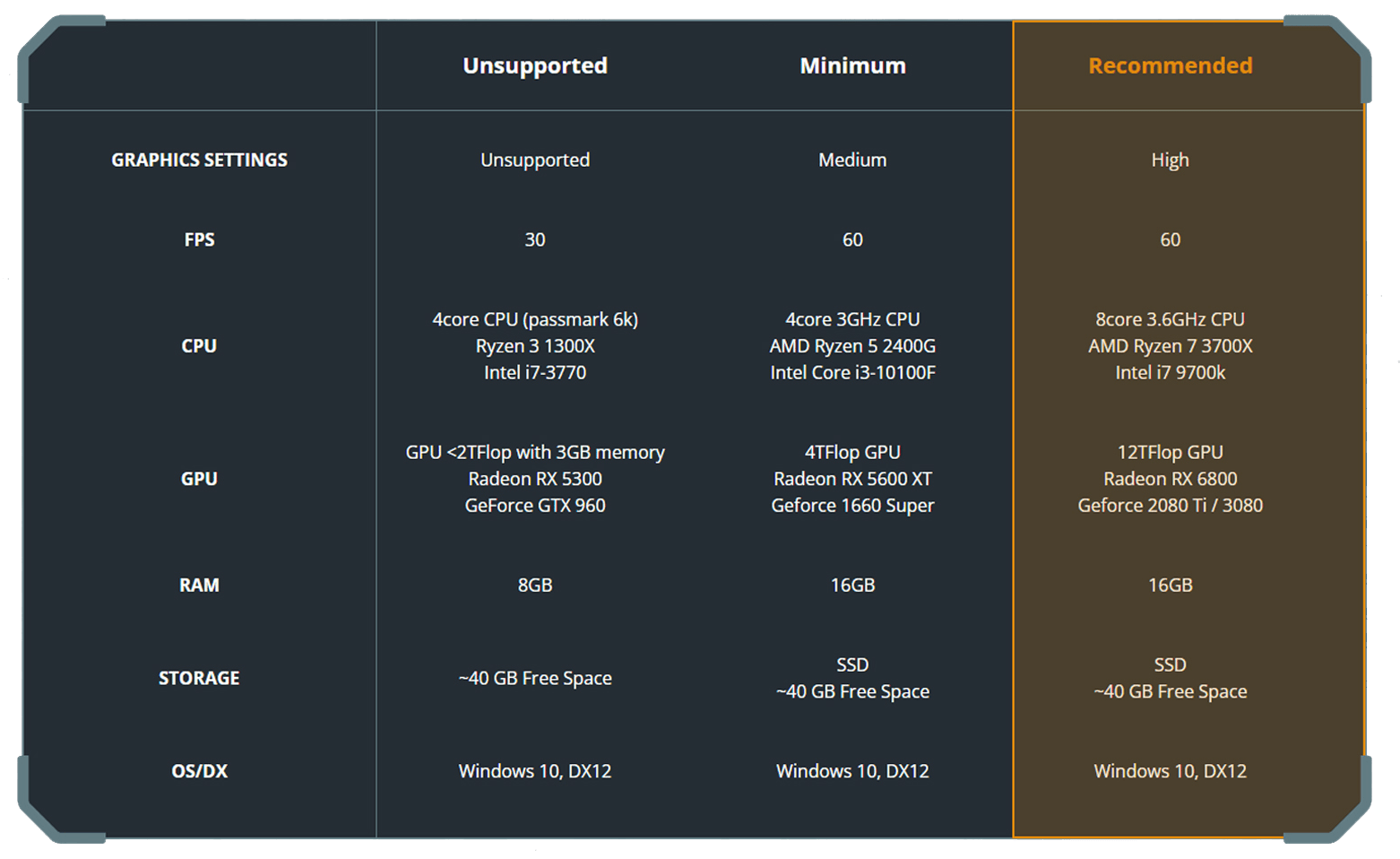Click Ryzen 3 1300X text
Viewport: 1400px width, 859px height.
tap(535, 346)
